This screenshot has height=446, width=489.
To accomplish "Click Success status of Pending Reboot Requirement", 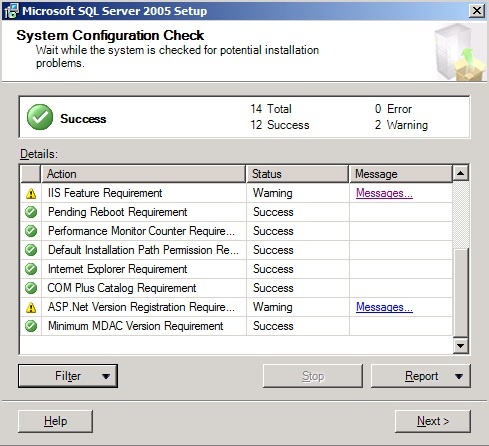I will pos(273,212).
